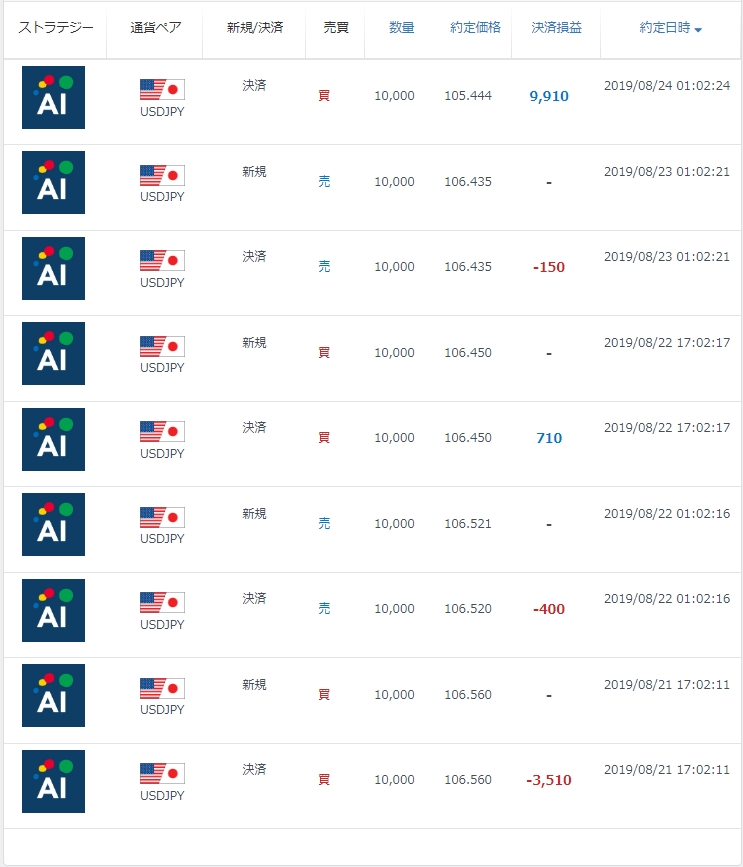Viewport: 743px width, 867px height.
Task: Click USDJPY flag icon in the first row
Action: [162, 90]
